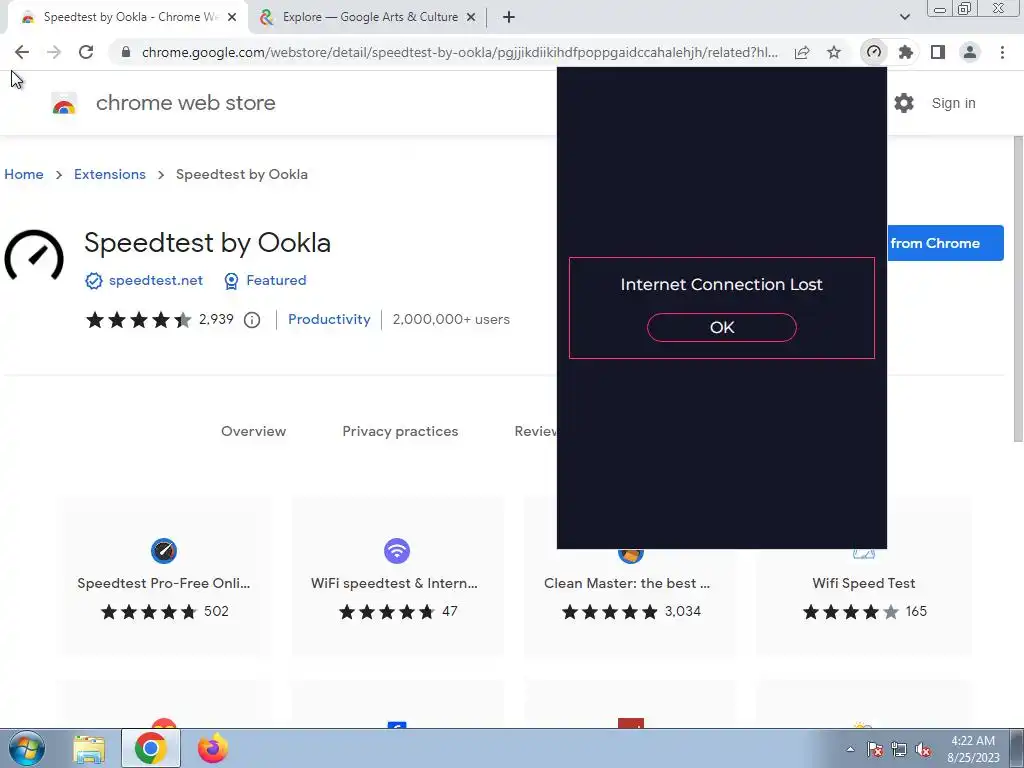Dismiss the dialog with OK
The image size is (1024, 768).
tap(722, 327)
